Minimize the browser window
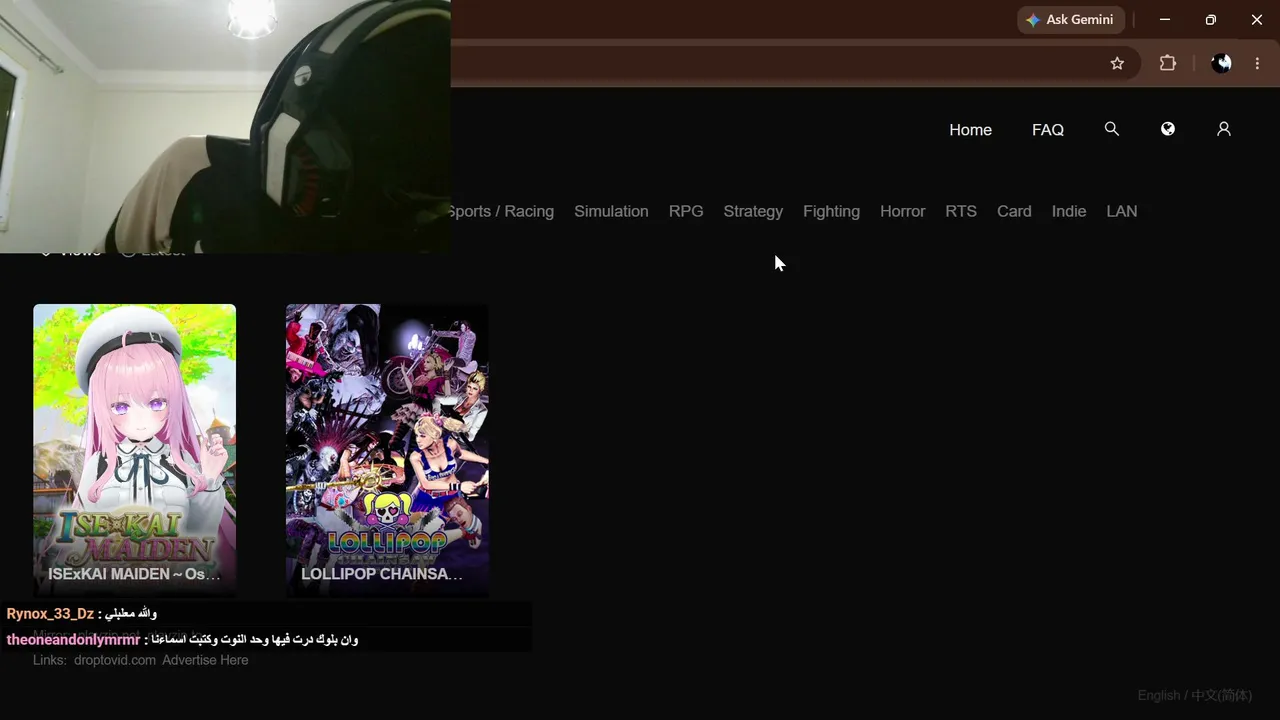 [1165, 20]
